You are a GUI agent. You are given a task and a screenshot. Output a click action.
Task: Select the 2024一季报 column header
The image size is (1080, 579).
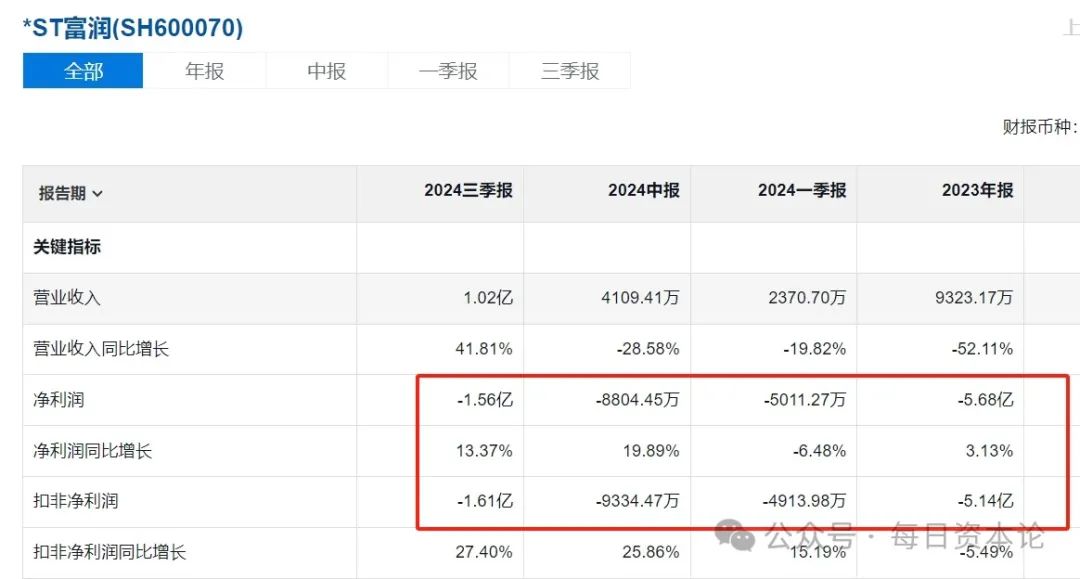pos(802,191)
